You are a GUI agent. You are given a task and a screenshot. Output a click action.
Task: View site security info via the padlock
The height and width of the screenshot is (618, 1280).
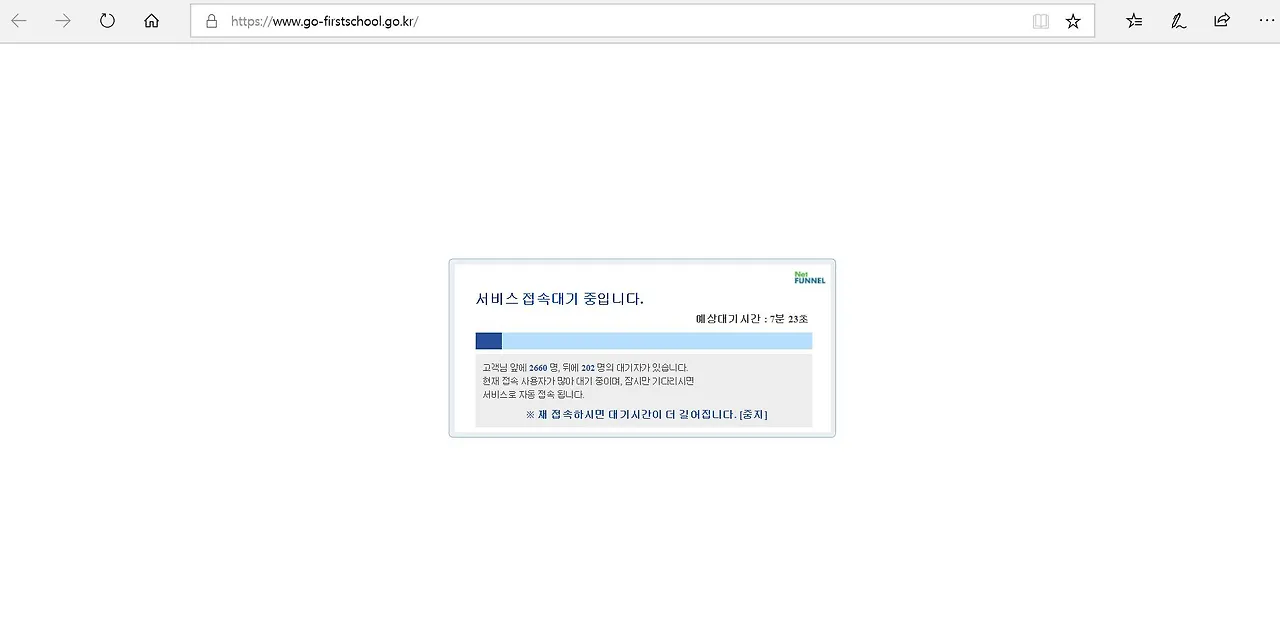(x=210, y=20)
